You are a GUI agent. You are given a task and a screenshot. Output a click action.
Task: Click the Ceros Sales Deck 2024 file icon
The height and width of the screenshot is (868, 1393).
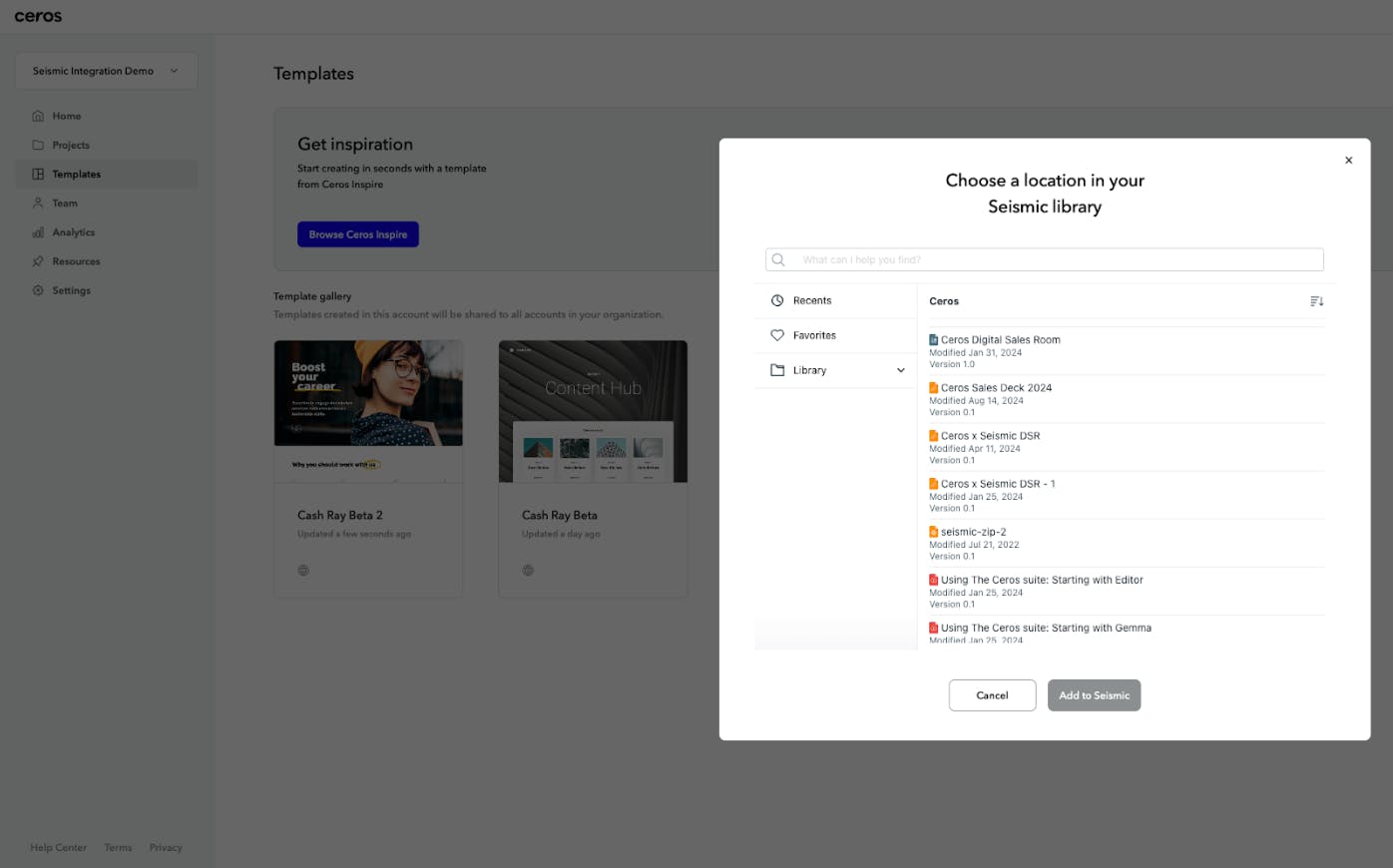point(934,388)
